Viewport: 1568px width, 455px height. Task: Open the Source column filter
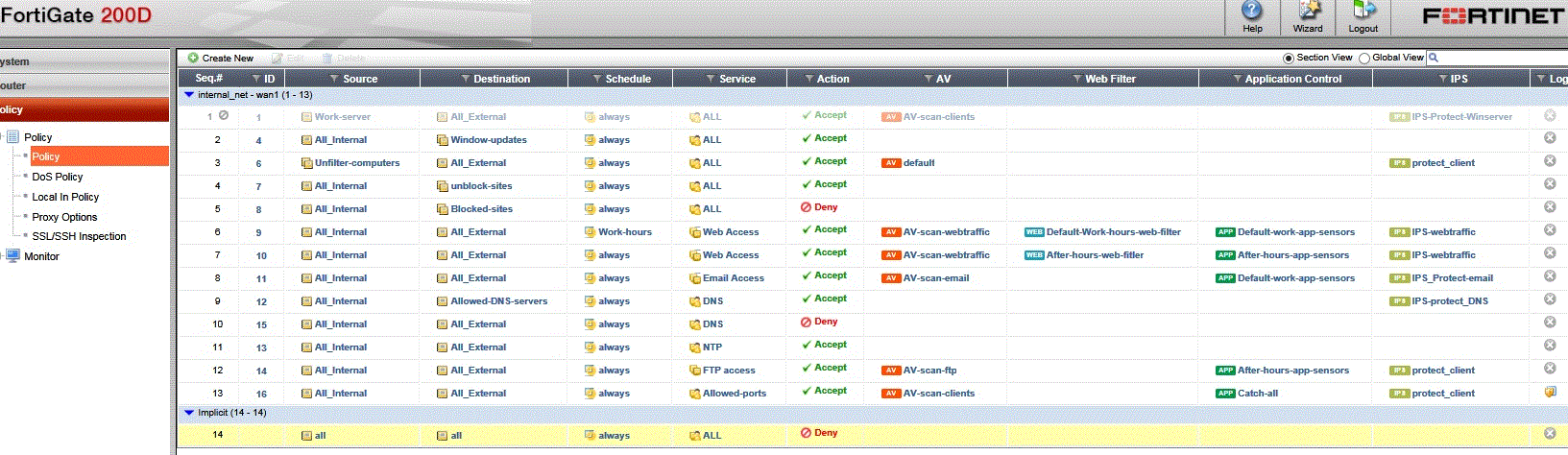click(333, 79)
